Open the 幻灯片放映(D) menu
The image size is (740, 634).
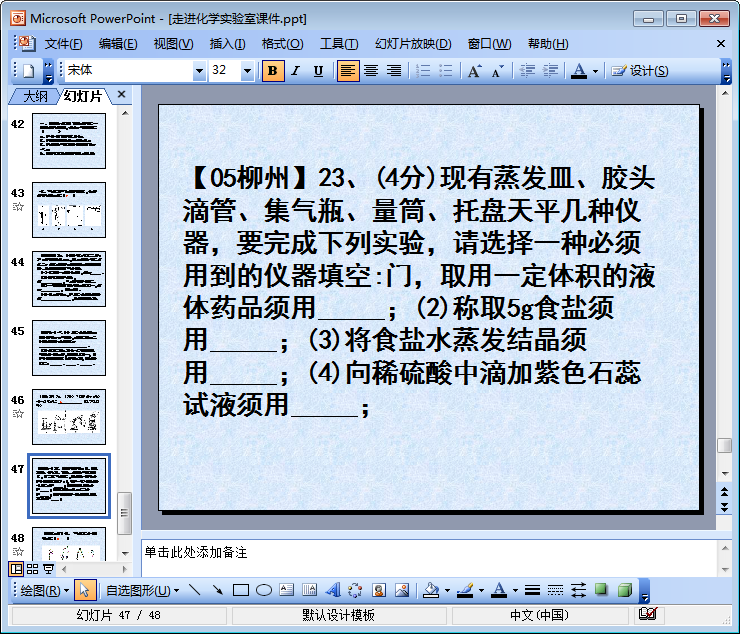413,44
